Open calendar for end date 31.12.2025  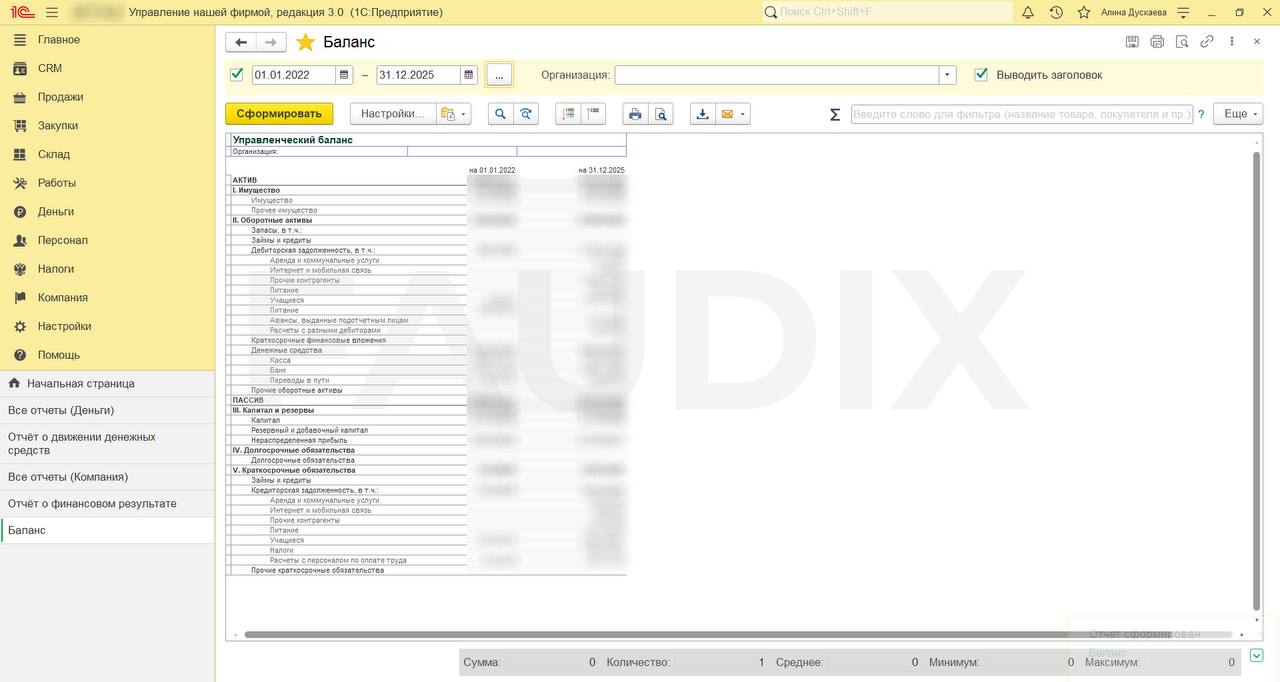[x=469, y=75]
